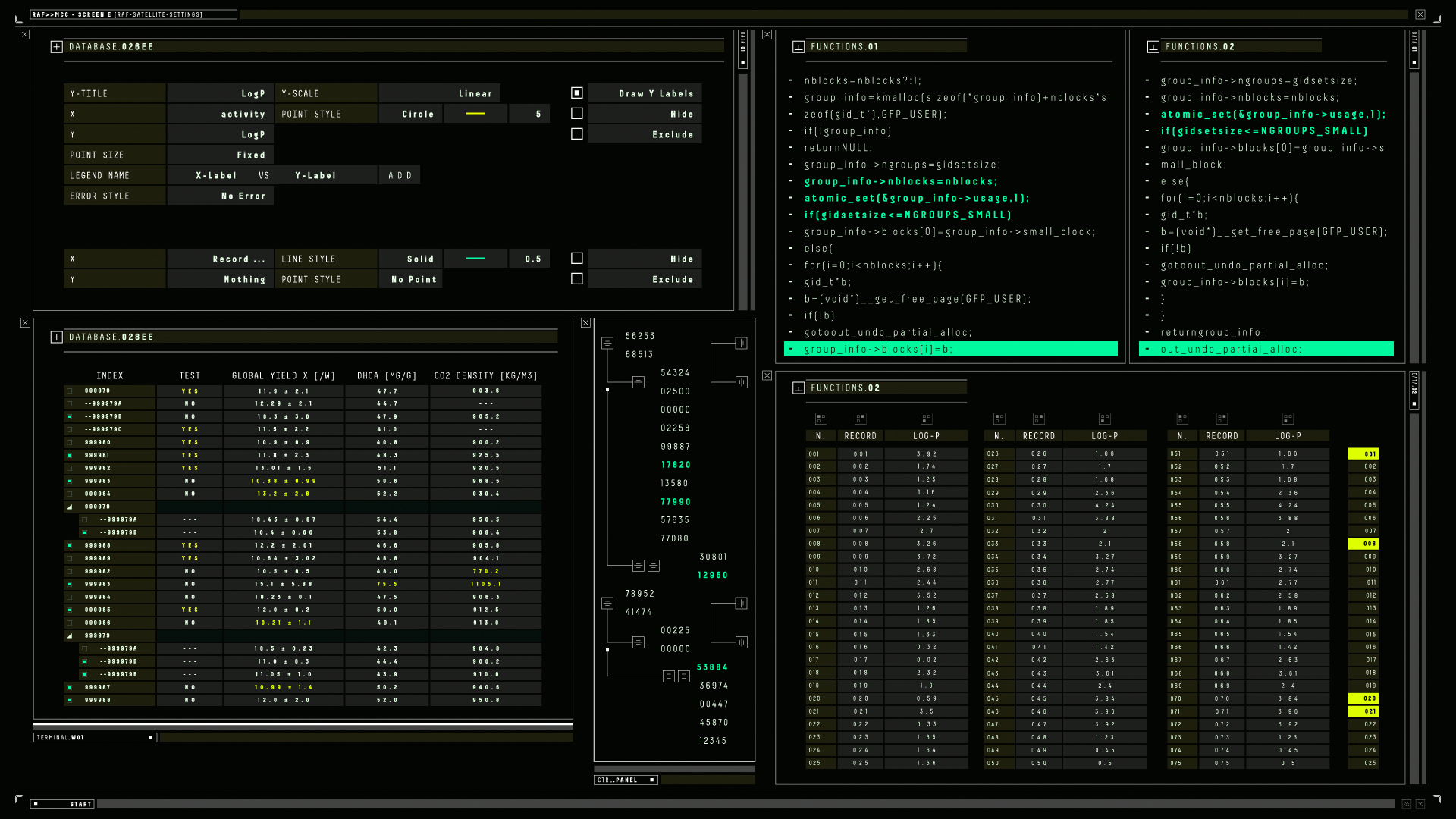Tick the bottom Exclude checkbox
This screenshot has height=819, width=1456.
point(577,279)
